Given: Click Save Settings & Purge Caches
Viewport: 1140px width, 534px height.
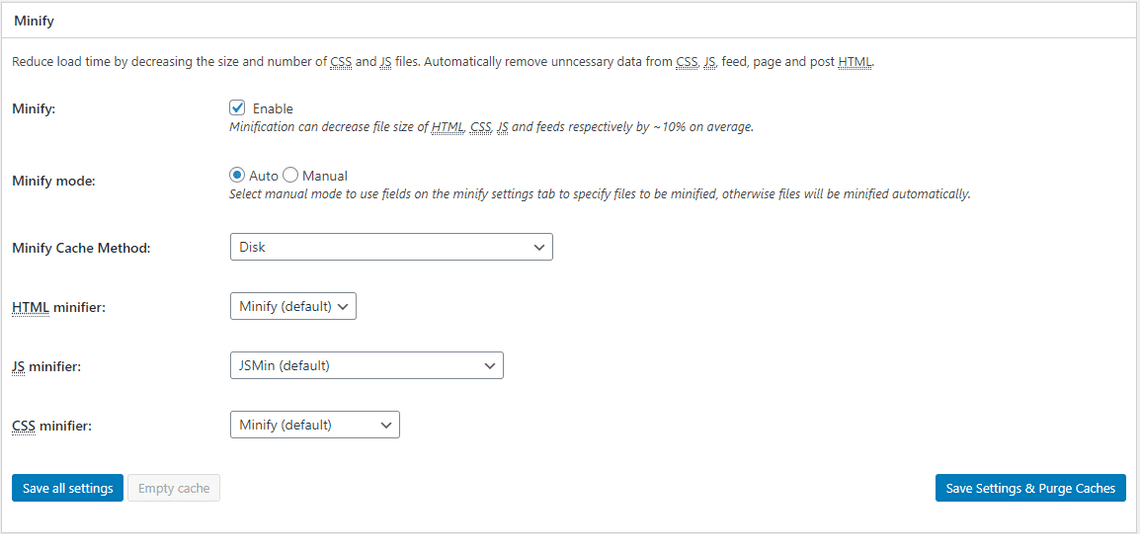Looking at the screenshot, I should pos(1030,488).
